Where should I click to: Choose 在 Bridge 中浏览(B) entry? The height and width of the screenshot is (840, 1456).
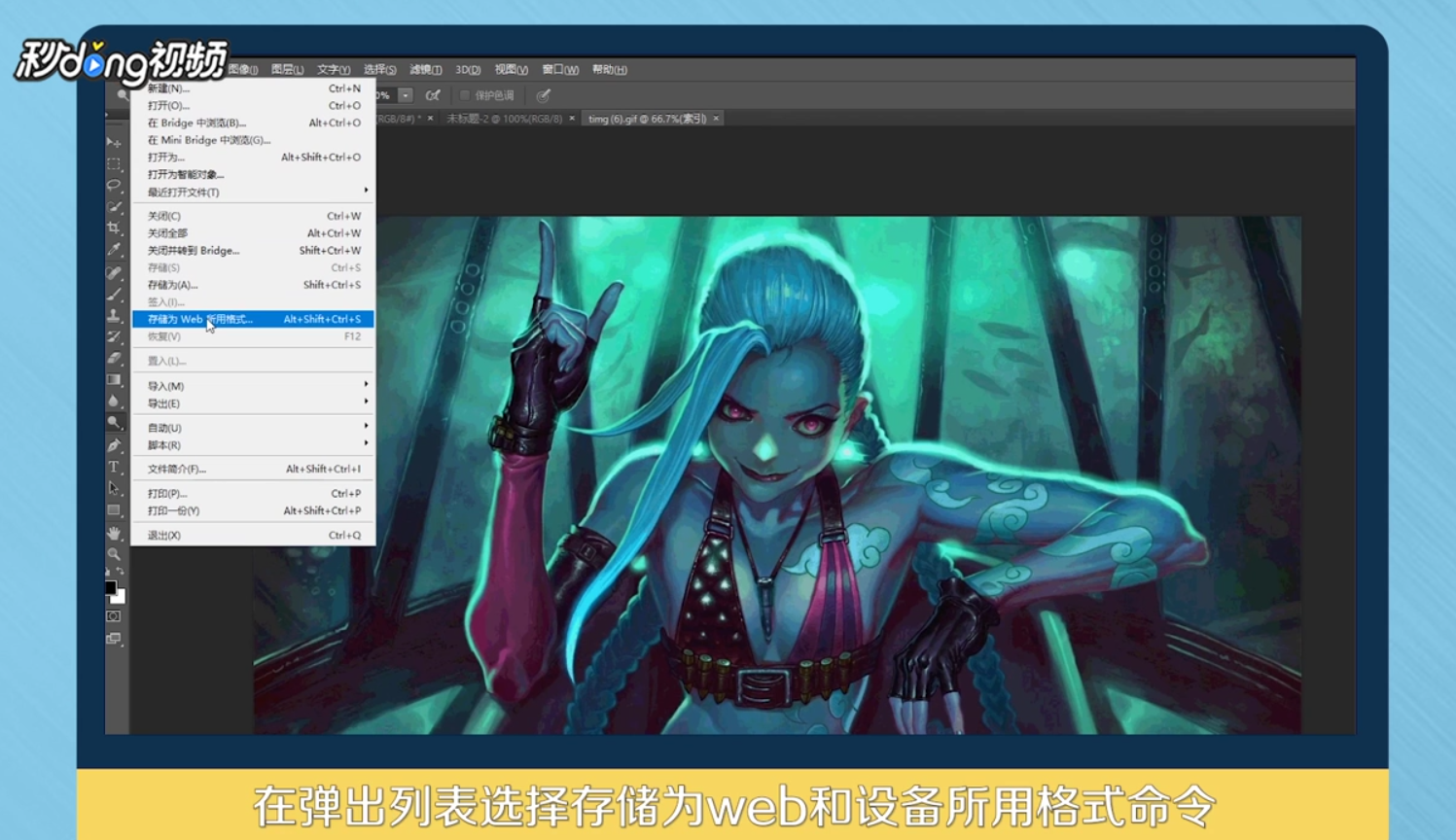click(x=253, y=122)
